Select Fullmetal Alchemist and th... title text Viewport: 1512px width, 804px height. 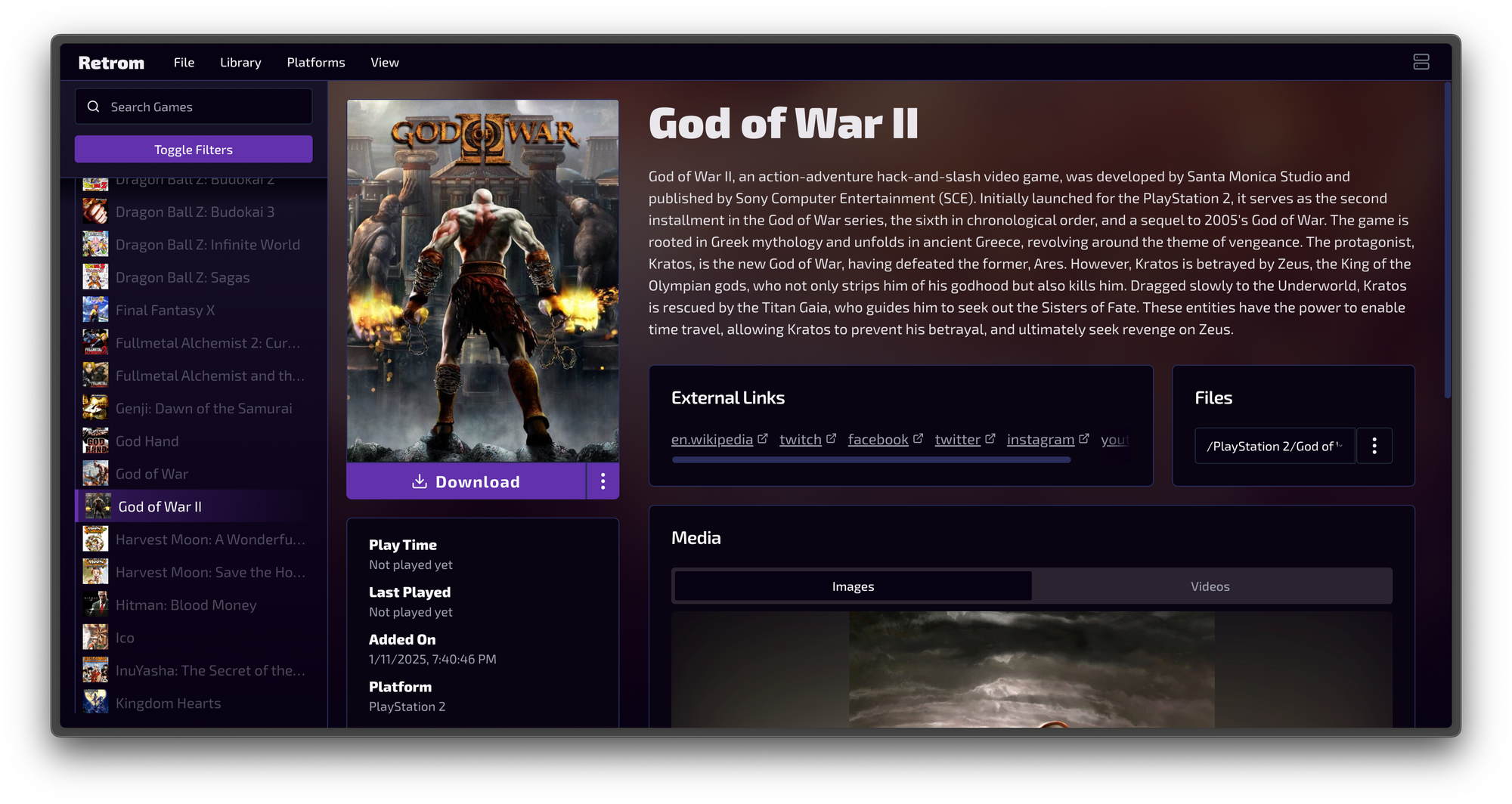click(210, 376)
